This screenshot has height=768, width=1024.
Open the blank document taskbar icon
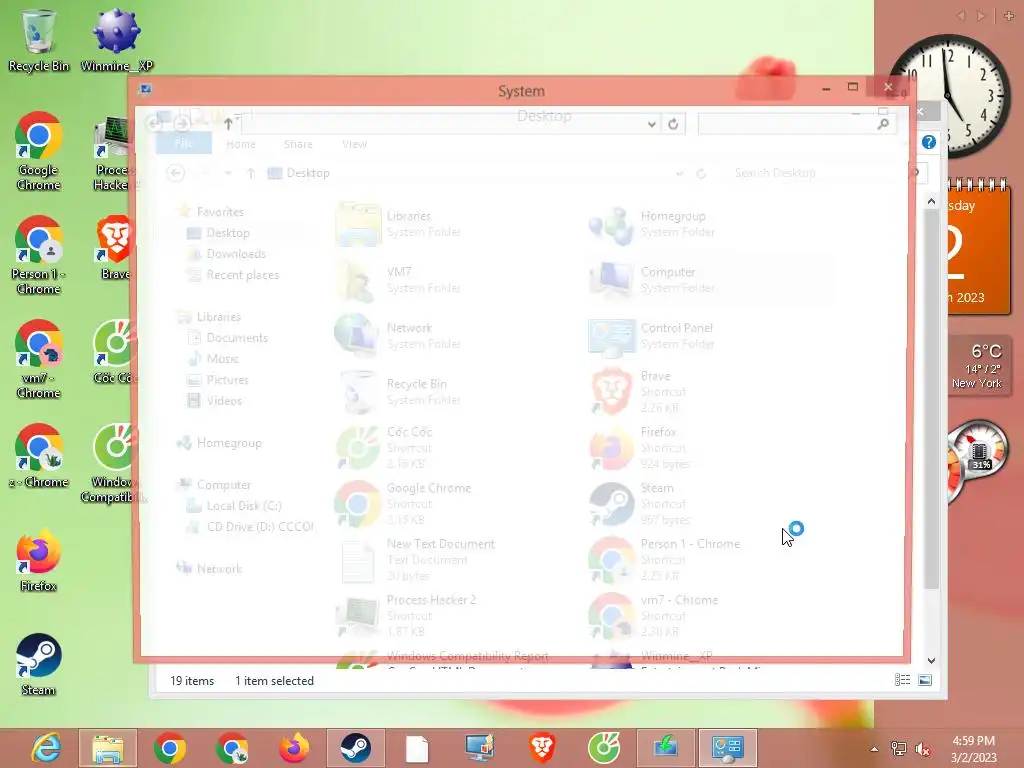[x=417, y=748]
